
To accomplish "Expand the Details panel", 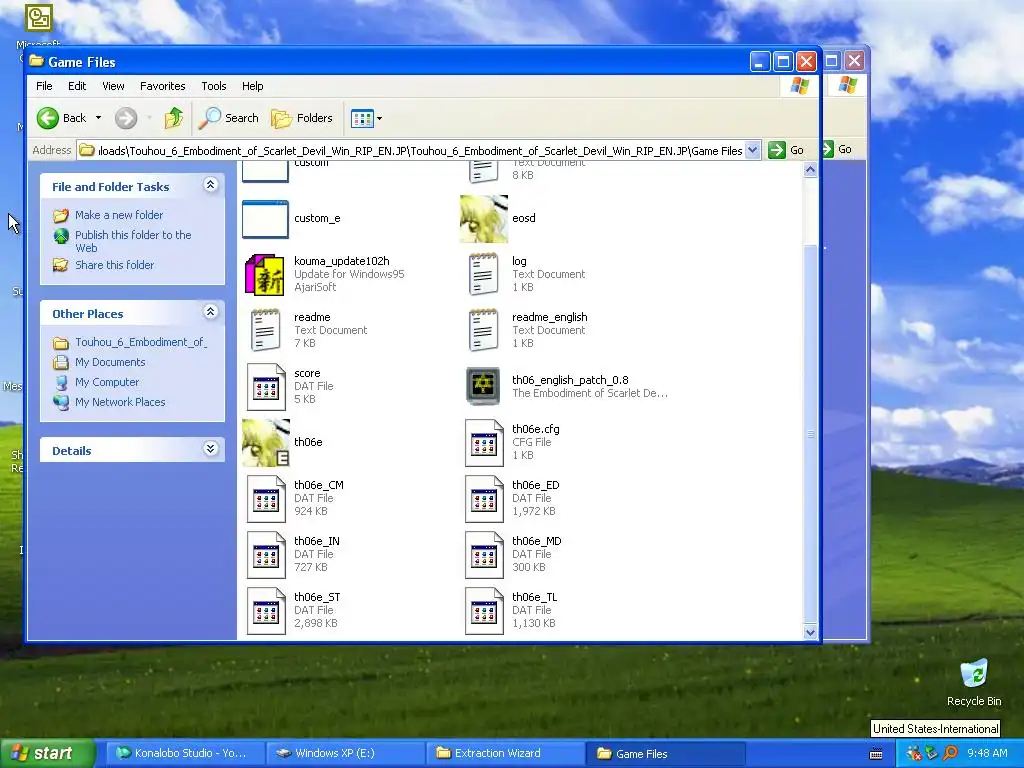I will tap(210, 449).
